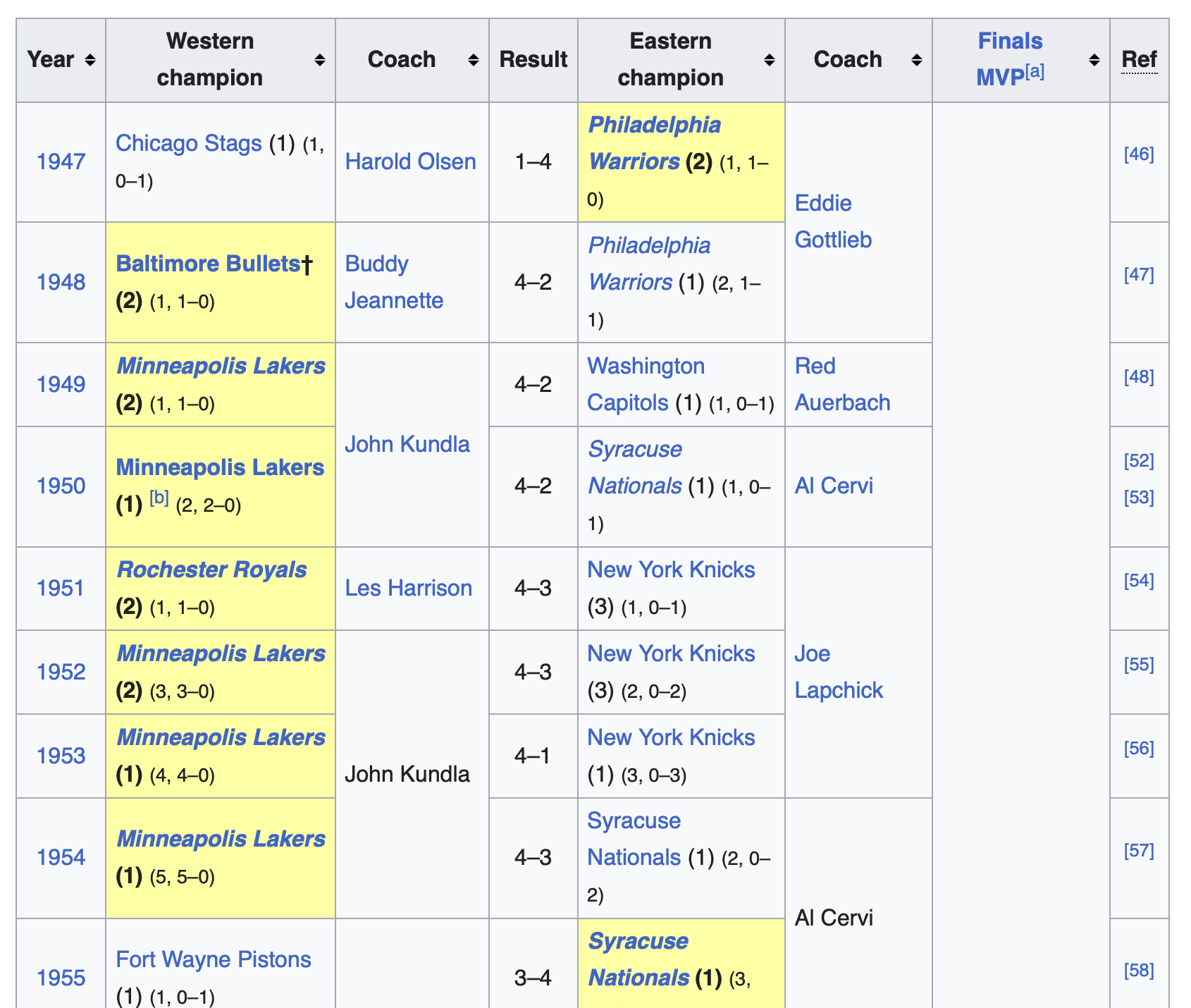Open footnote [b] in 1950 row

pyautogui.click(x=159, y=498)
